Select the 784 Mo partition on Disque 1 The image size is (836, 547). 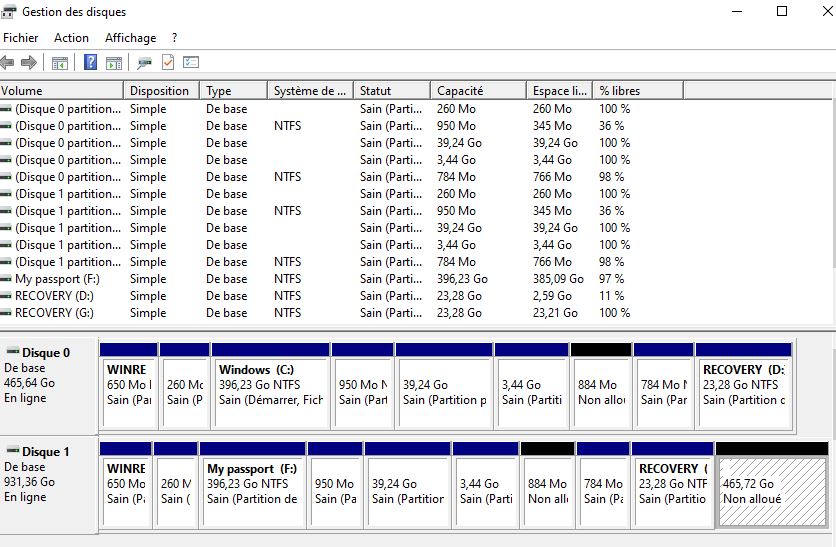point(603,485)
